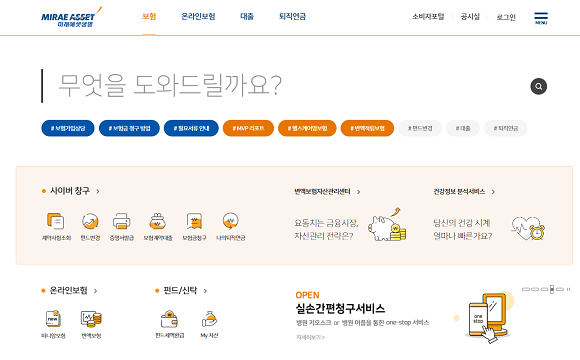Select the #보험가입상담 tag
The image size is (580, 360).
[x=68, y=128]
